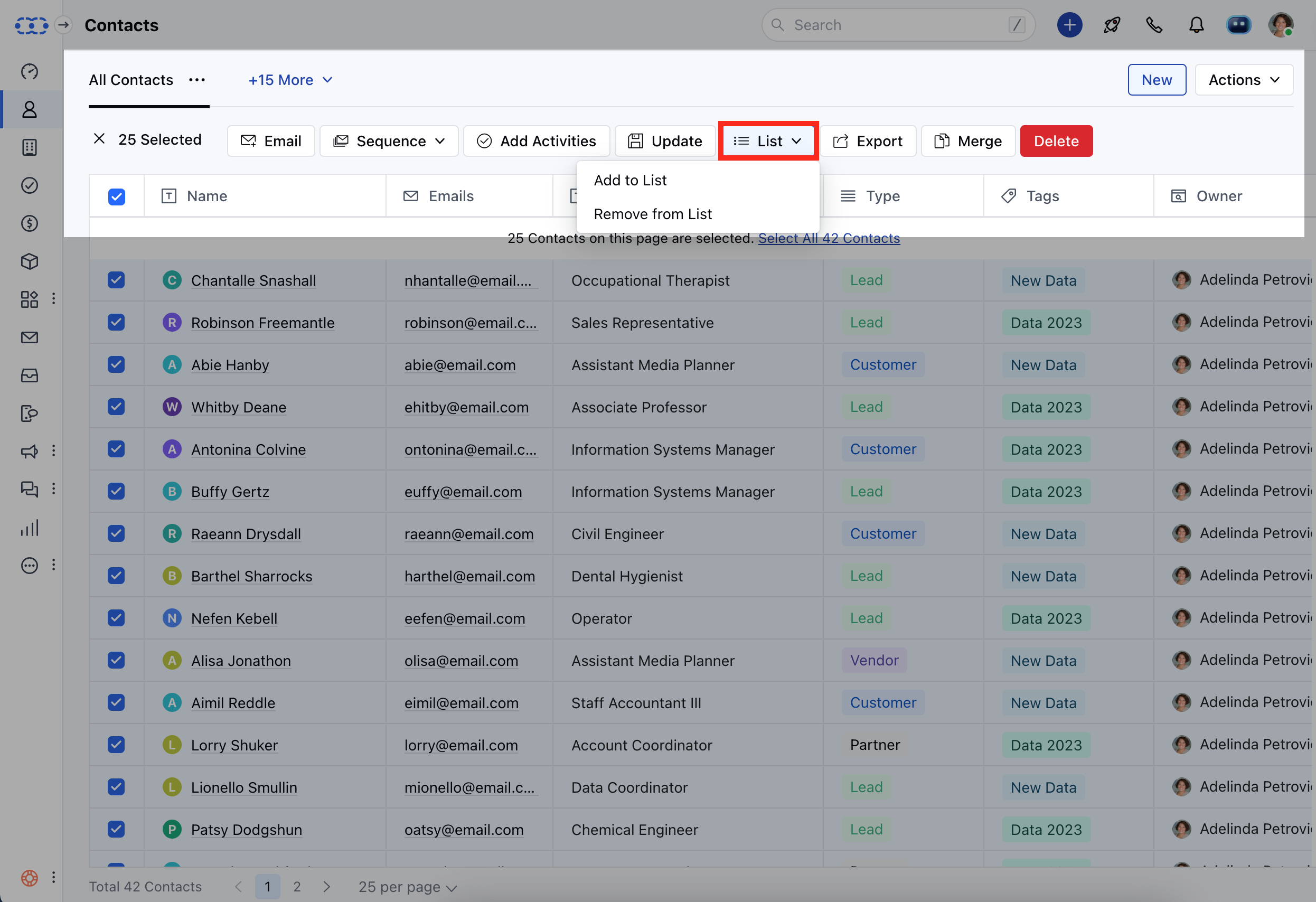1316x902 pixels.
Task: Switch to the All Contacts tab
Action: coord(131,80)
